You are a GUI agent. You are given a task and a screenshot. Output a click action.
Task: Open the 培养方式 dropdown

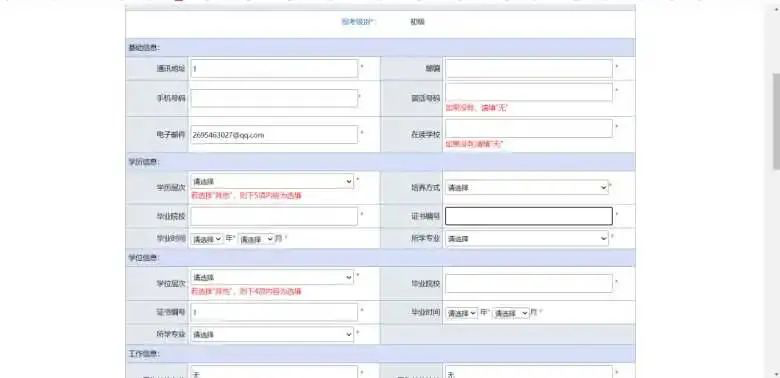tap(527, 188)
